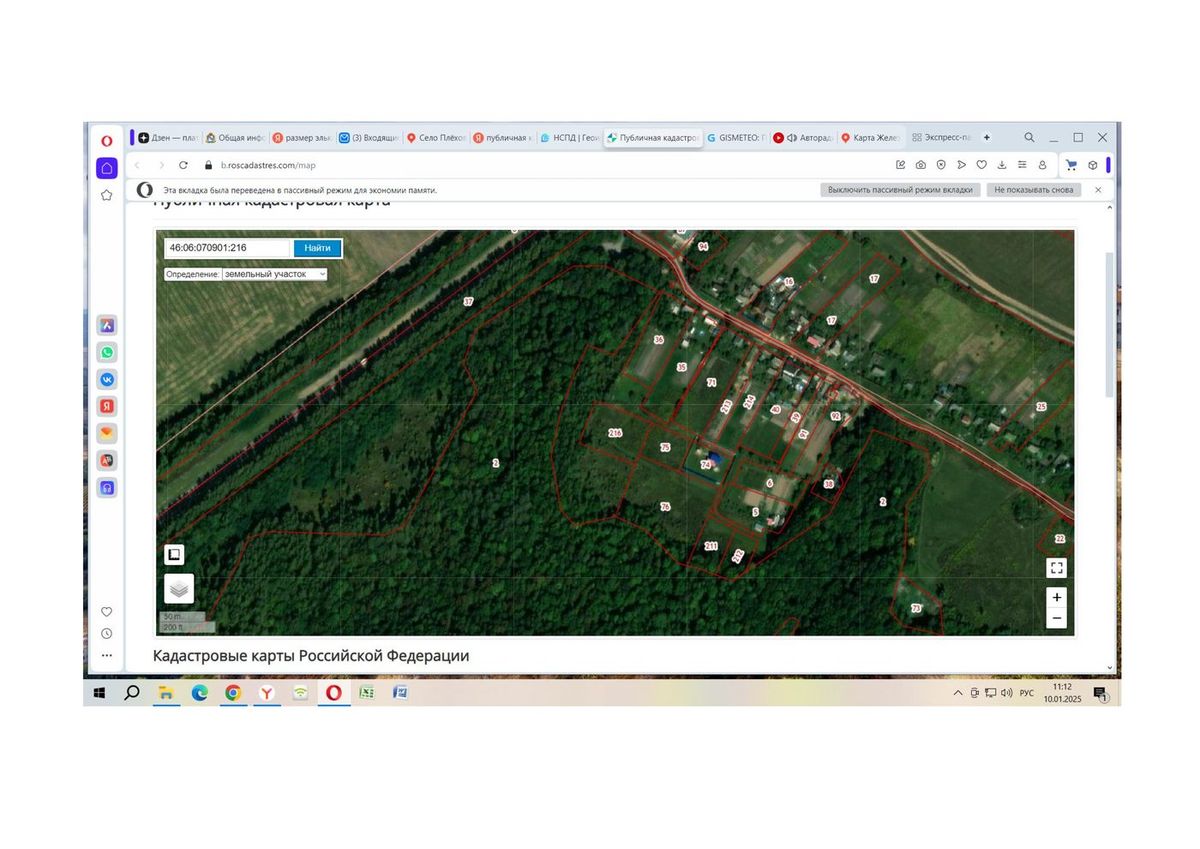Open the Windows notification center
1200x849 pixels.
click(x=1100, y=693)
